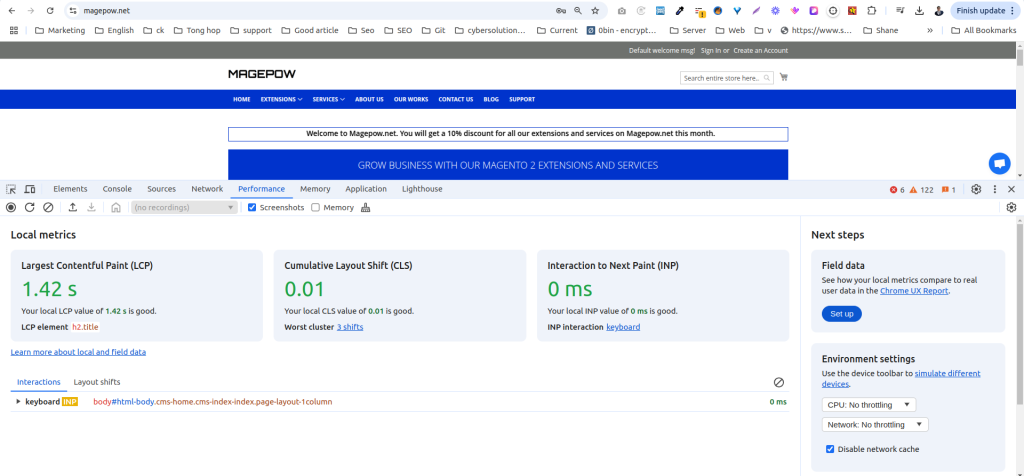1024x476 pixels.
Task: Reload the browser page
Action: tap(50, 10)
